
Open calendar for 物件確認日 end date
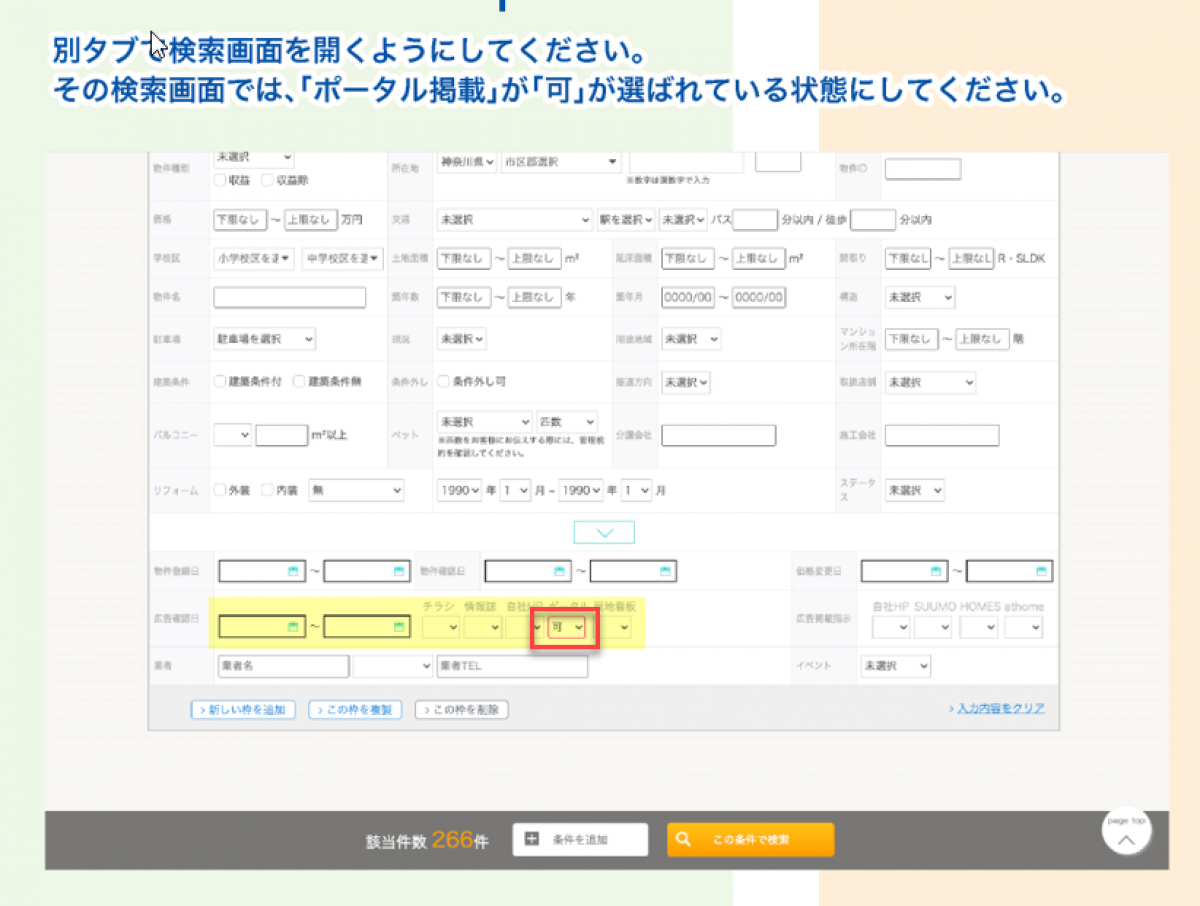coord(665,571)
